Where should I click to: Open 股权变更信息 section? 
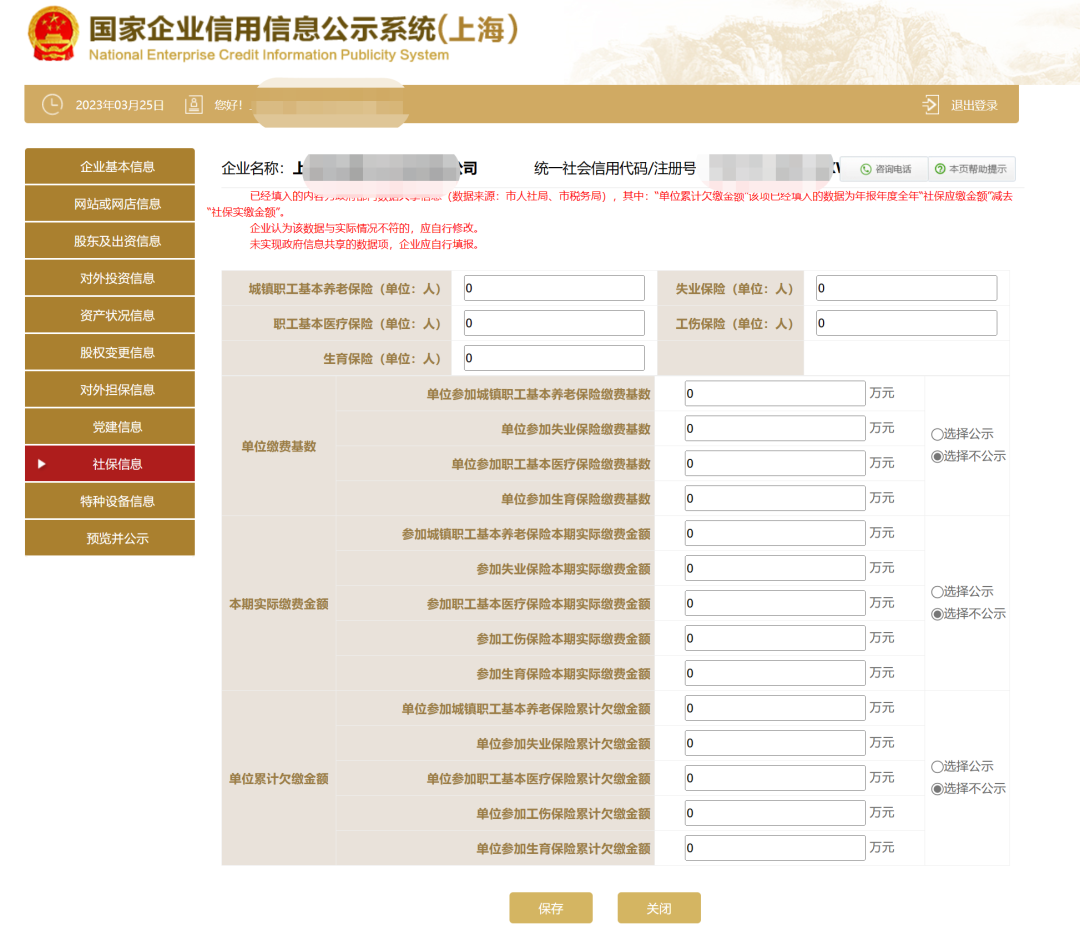110,352
